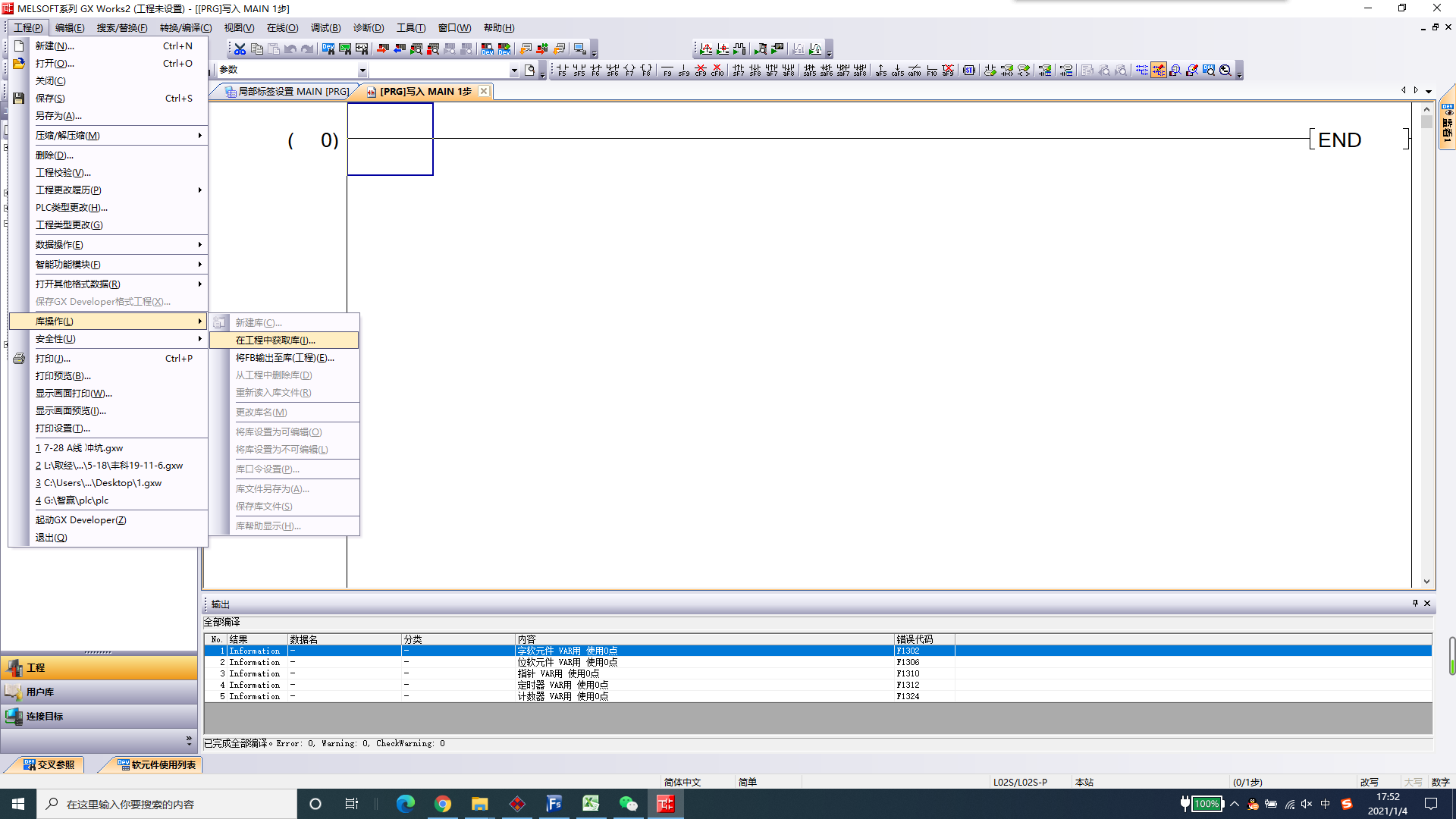
Task: Click the Cut scissors toolbar icon
Action: click(x=240, y=49)
